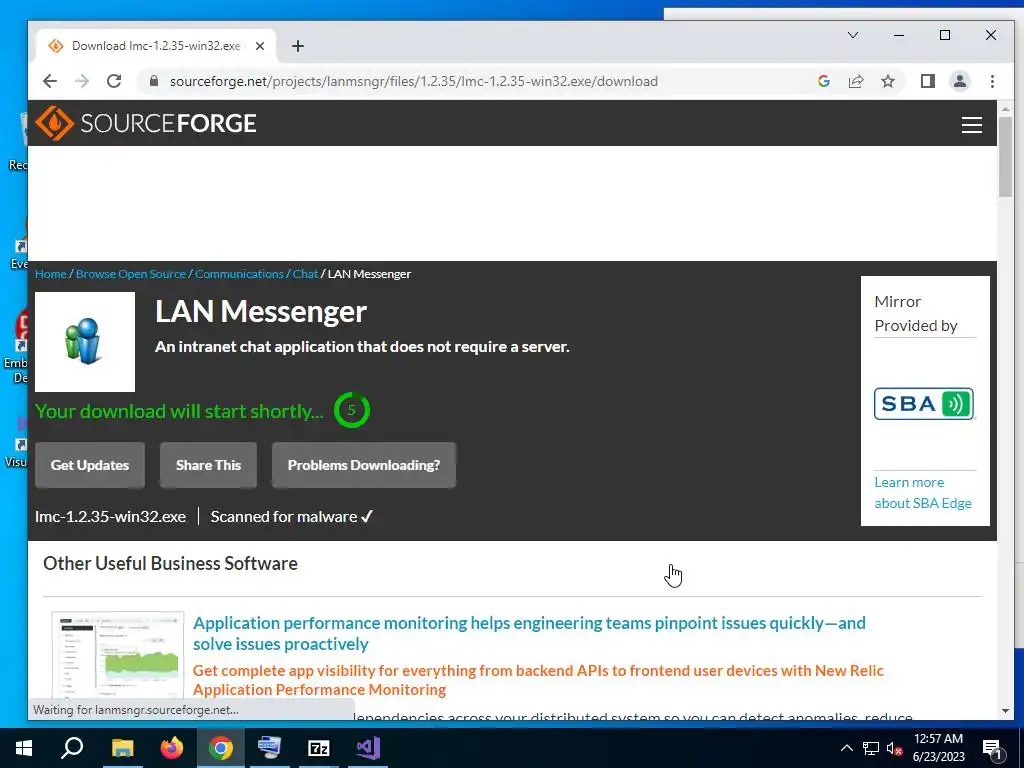The height and width of the screenshot is (768, 1024).
Task: Click the Get Updates button
Action: tap(90, 465)
